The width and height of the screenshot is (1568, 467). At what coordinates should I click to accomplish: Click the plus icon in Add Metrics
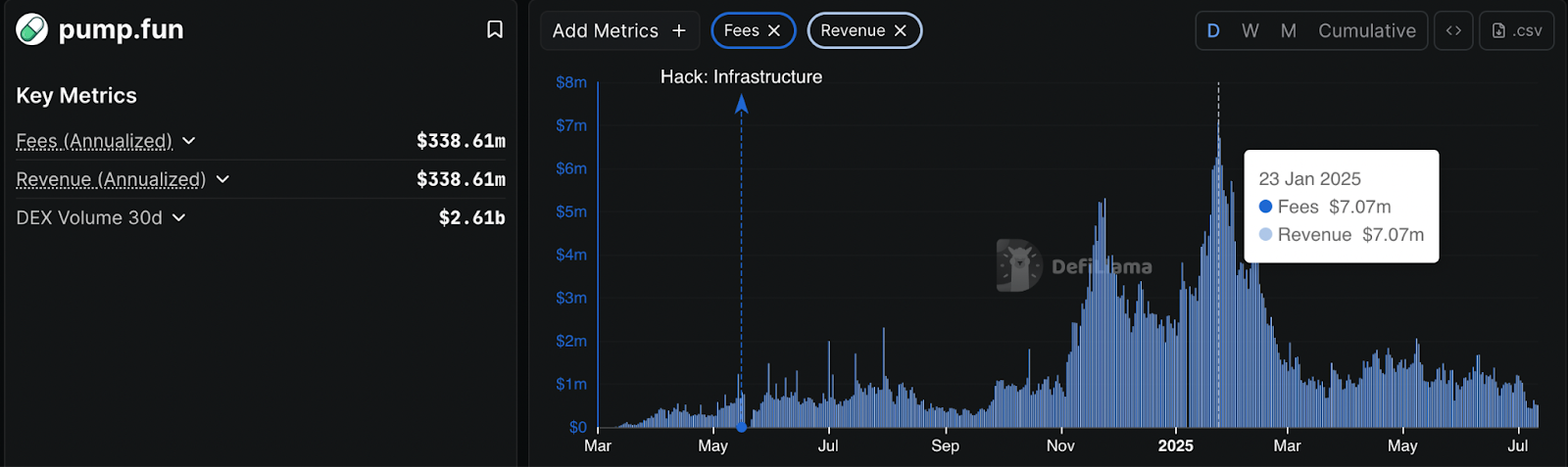pos(679,31)
